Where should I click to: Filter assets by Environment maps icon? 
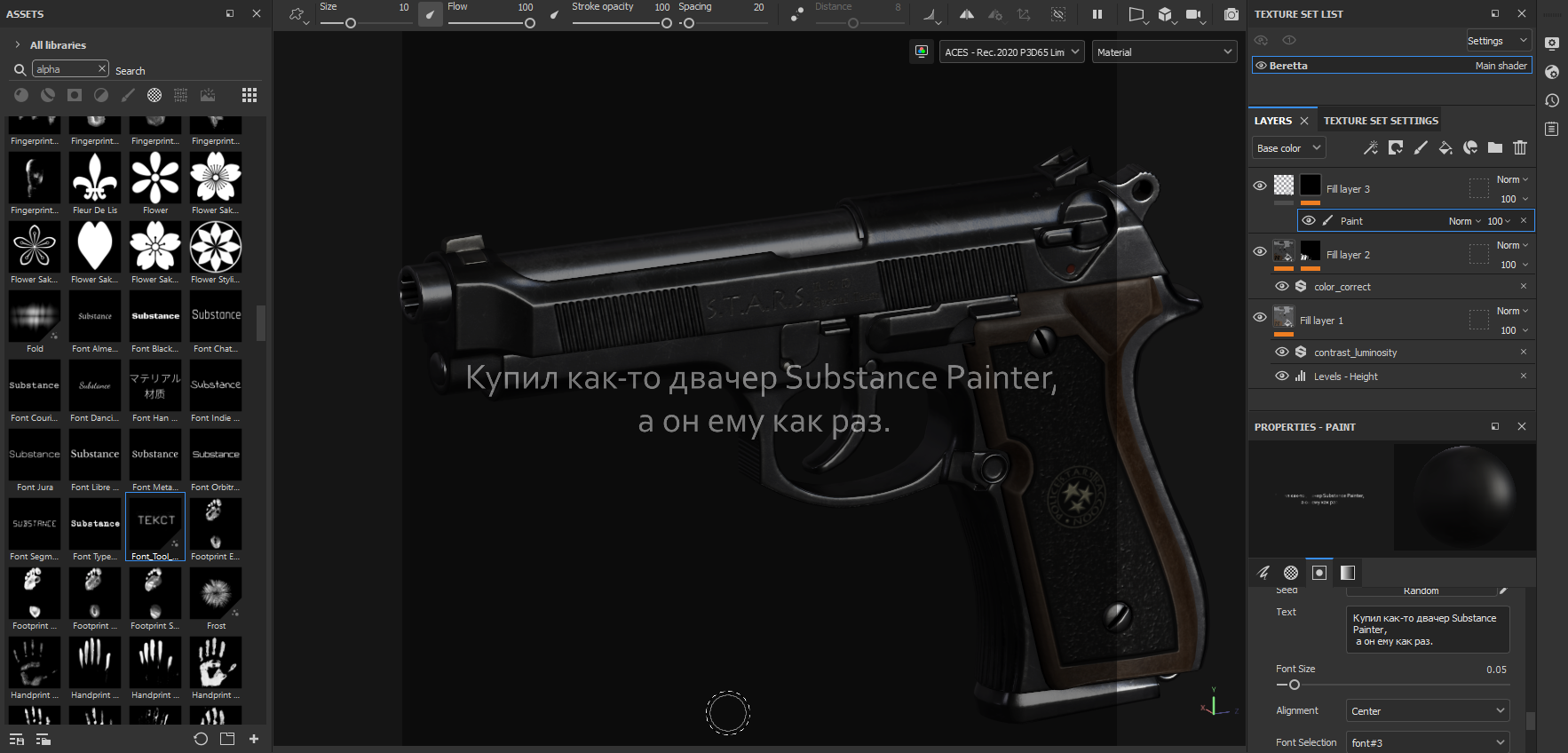(208, 95)
